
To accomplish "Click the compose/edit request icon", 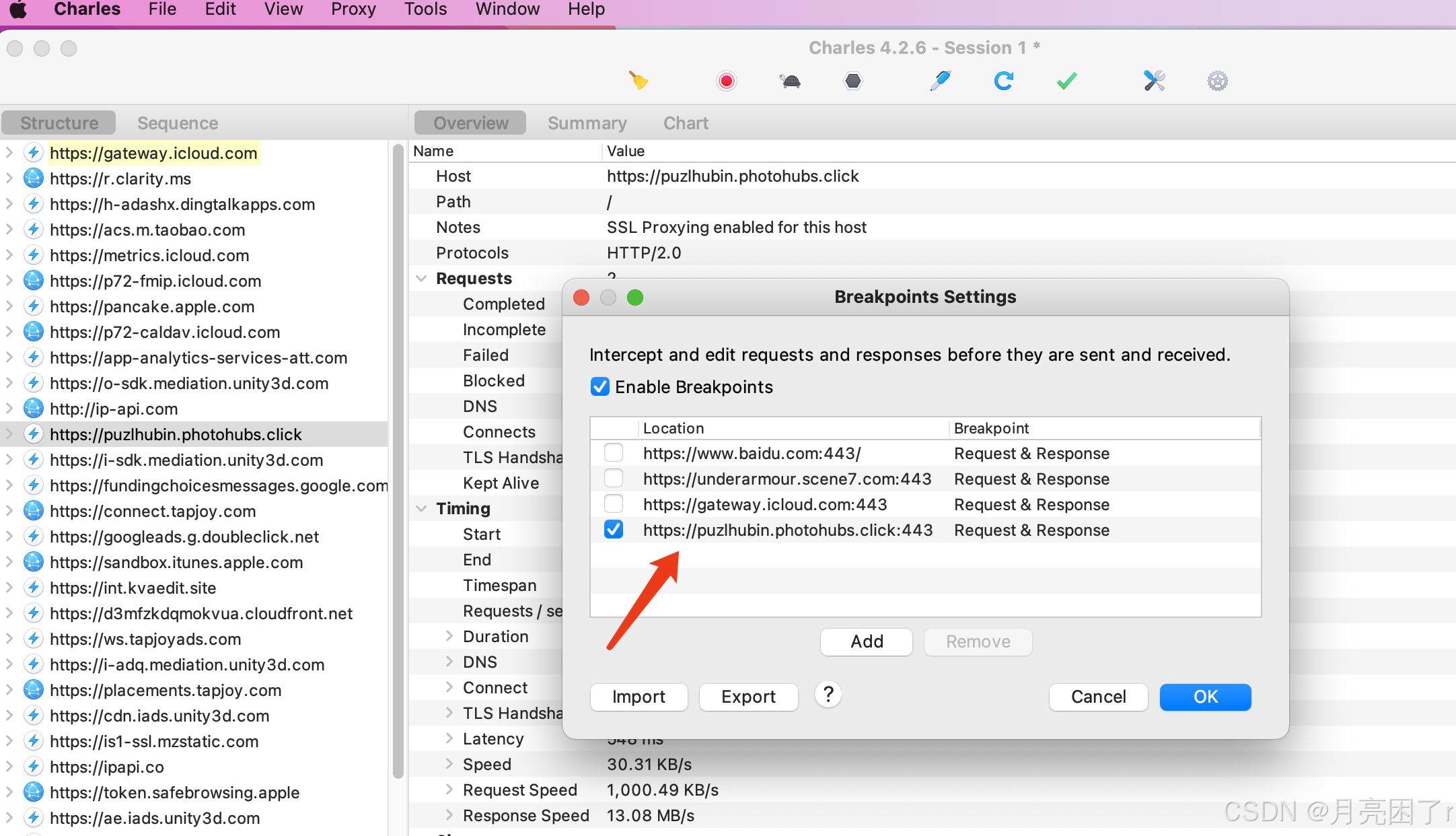I will pos(940,80).
